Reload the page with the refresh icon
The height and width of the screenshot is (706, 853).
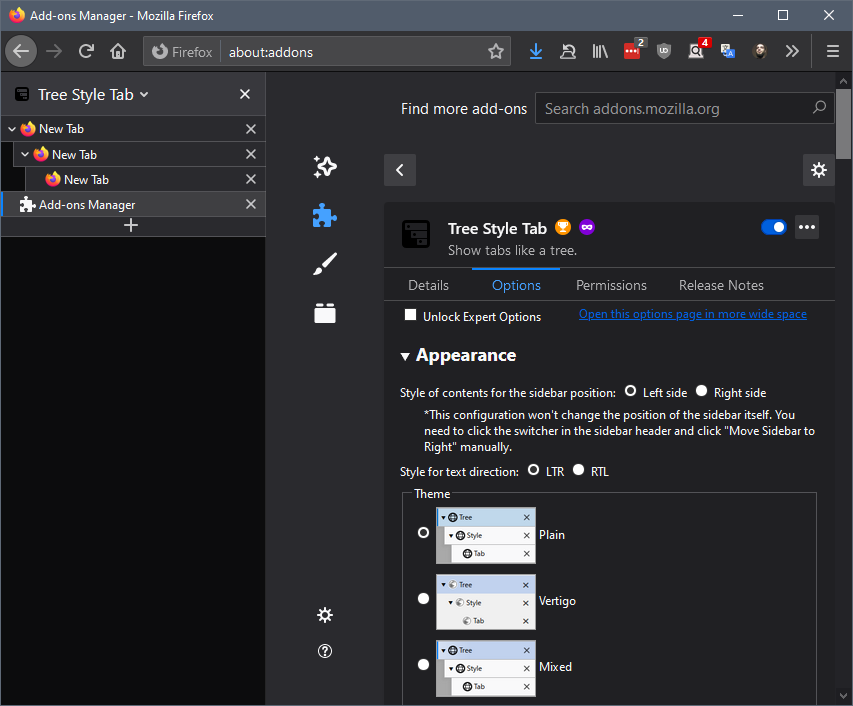[86, 52]
